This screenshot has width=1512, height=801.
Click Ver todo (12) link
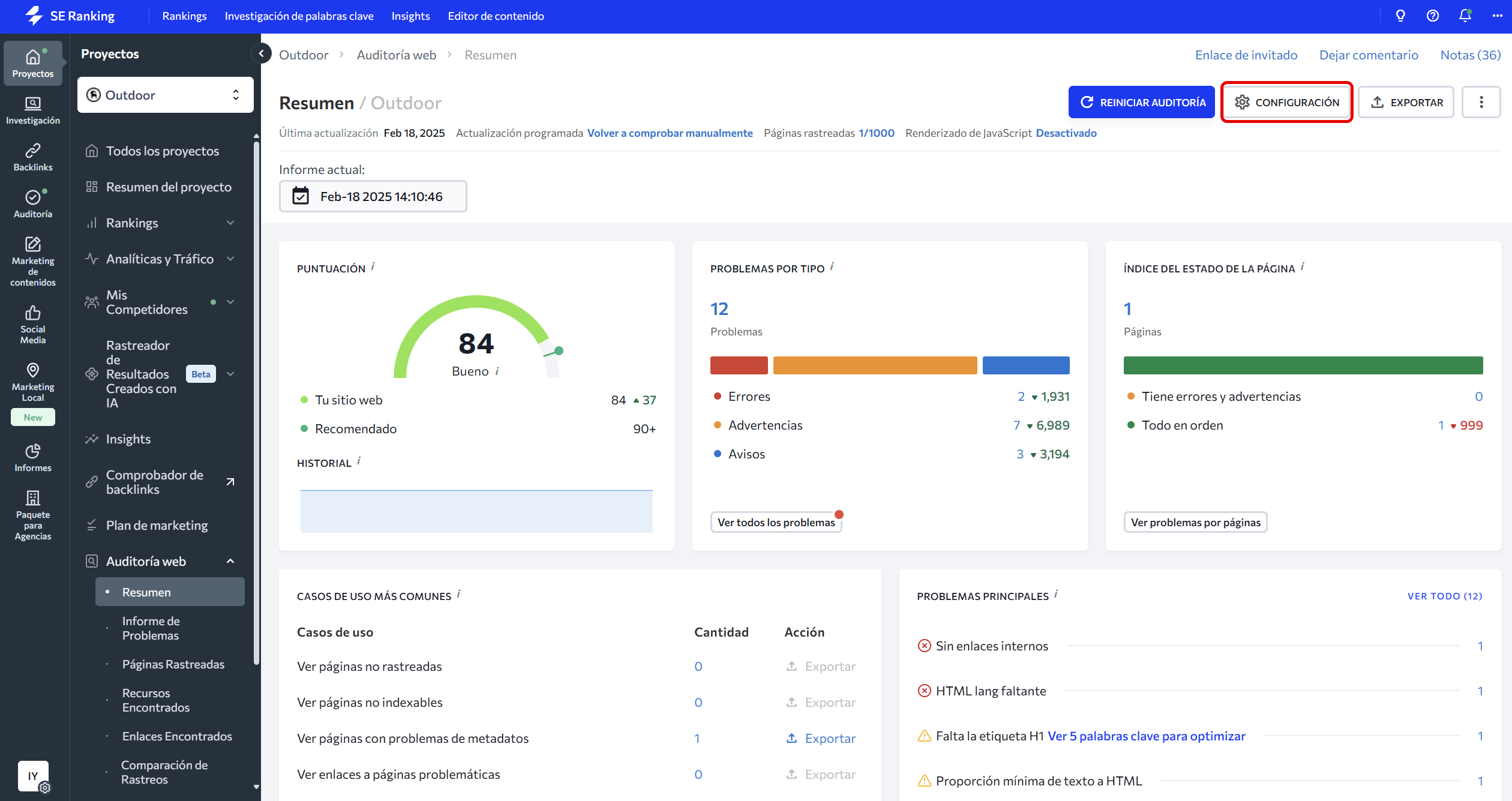point(1444,596)
